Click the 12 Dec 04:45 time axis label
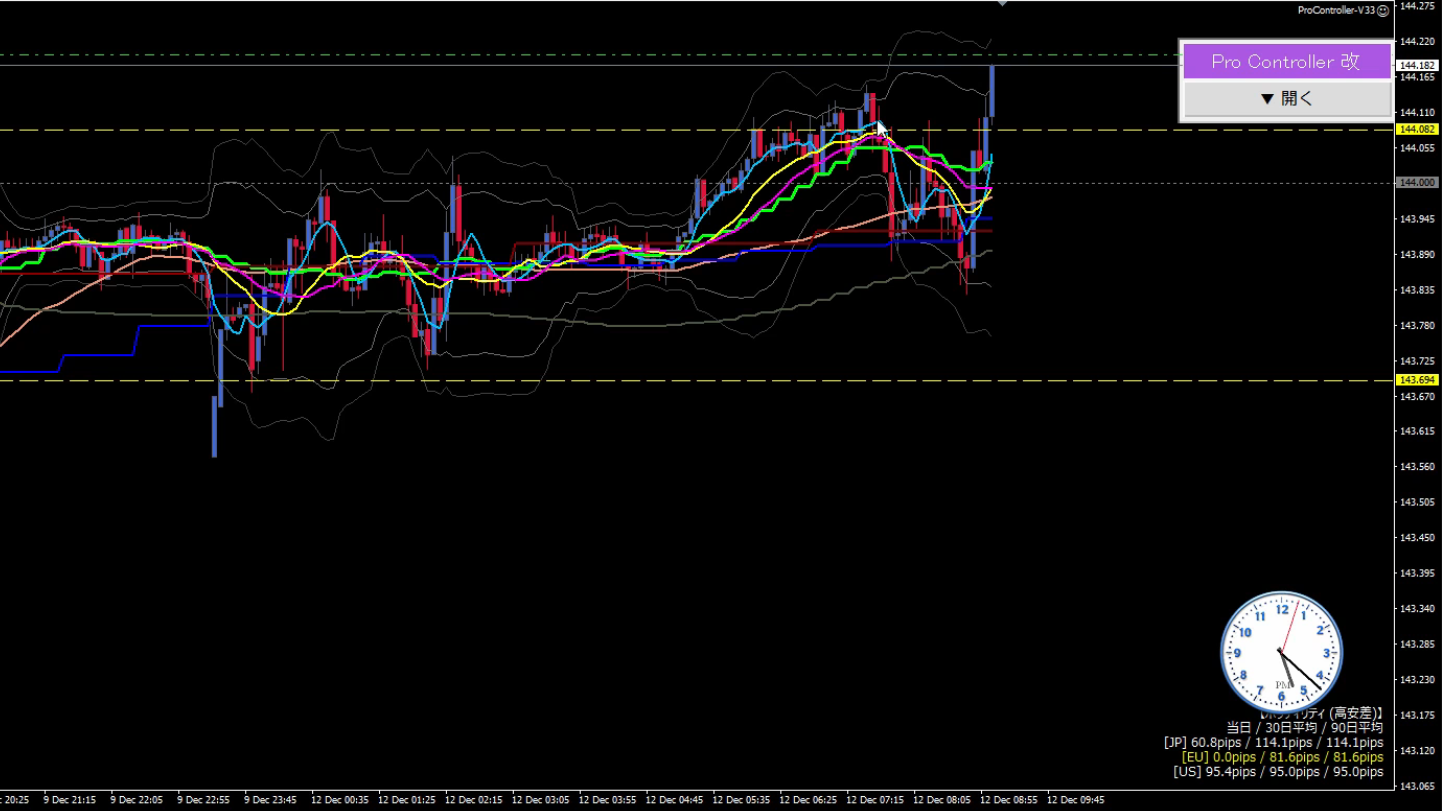Screen dimensions: 1442x811 click(x=674, y=800)
